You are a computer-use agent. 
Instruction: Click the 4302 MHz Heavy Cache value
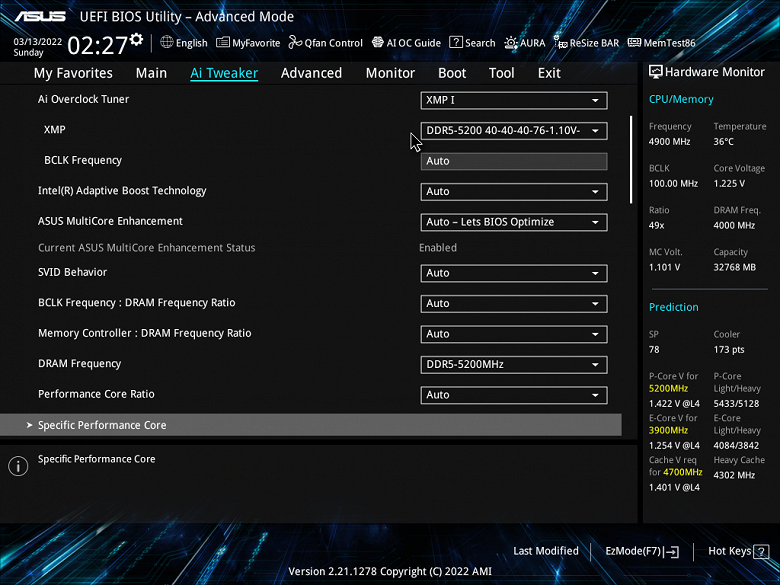tap(734, 475)
